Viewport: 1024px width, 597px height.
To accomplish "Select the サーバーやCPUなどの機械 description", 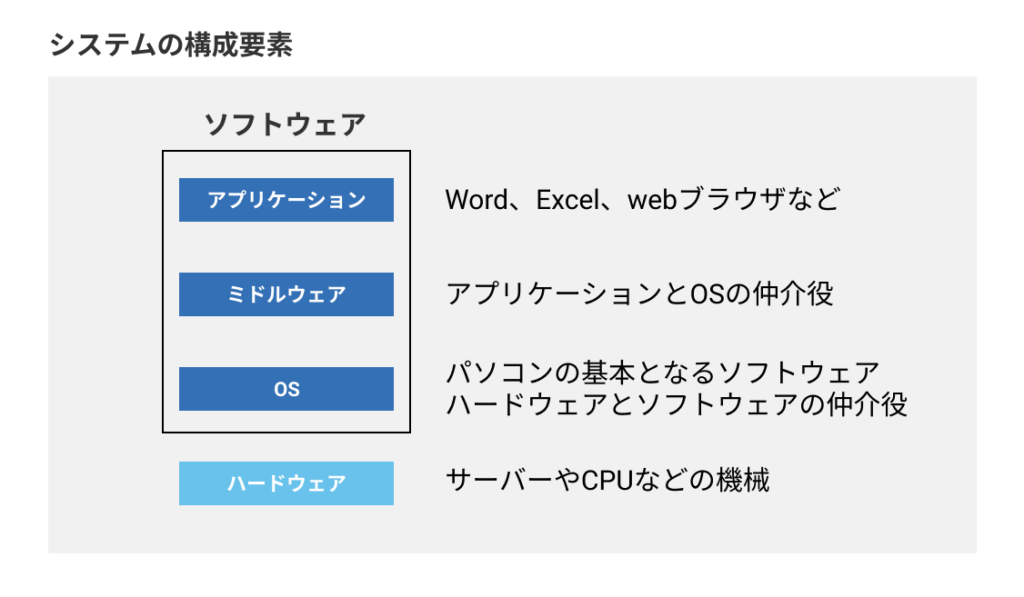I will coord(607,480).
